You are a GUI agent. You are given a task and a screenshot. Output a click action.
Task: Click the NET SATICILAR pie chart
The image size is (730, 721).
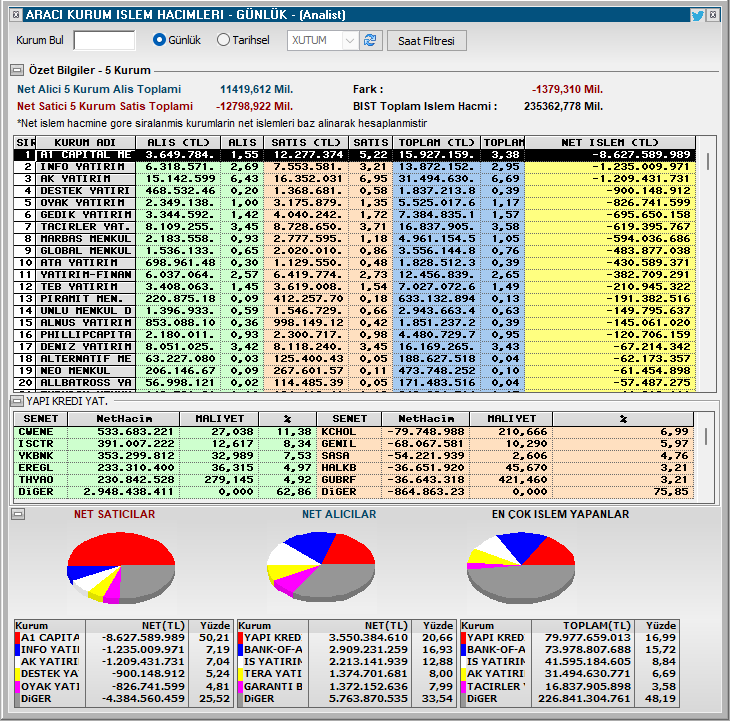coord(121,568)
